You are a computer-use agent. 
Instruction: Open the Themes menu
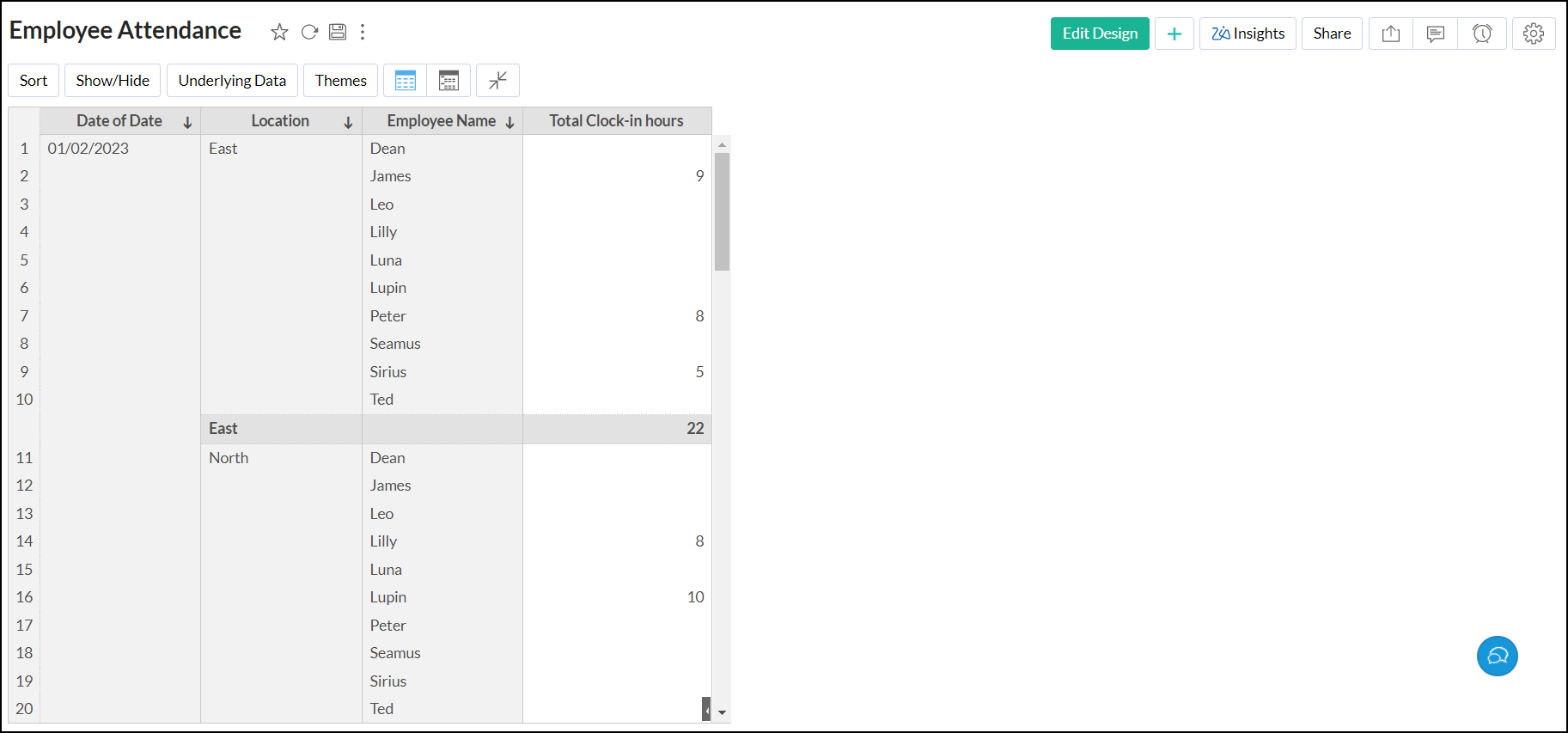340,81
